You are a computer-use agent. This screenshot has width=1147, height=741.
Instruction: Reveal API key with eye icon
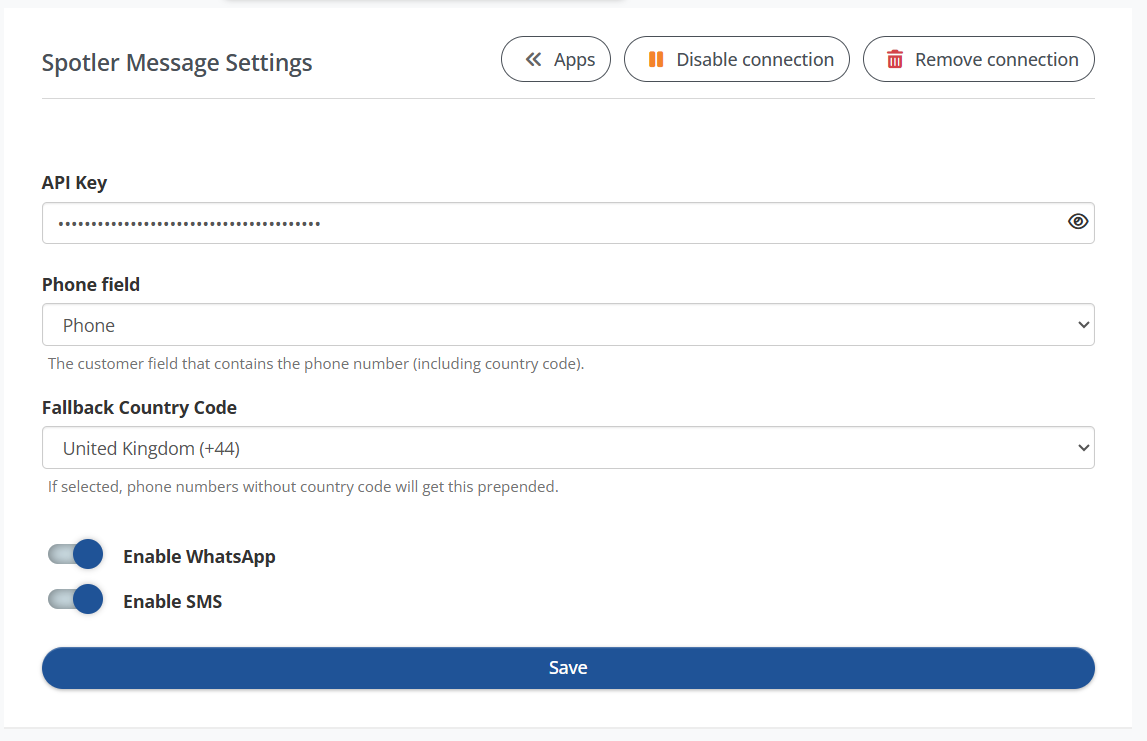(x=1078, y=222)
